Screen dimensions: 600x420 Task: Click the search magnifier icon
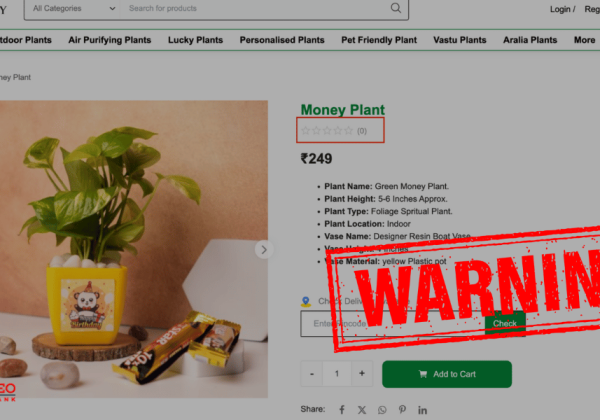[396, 8]
